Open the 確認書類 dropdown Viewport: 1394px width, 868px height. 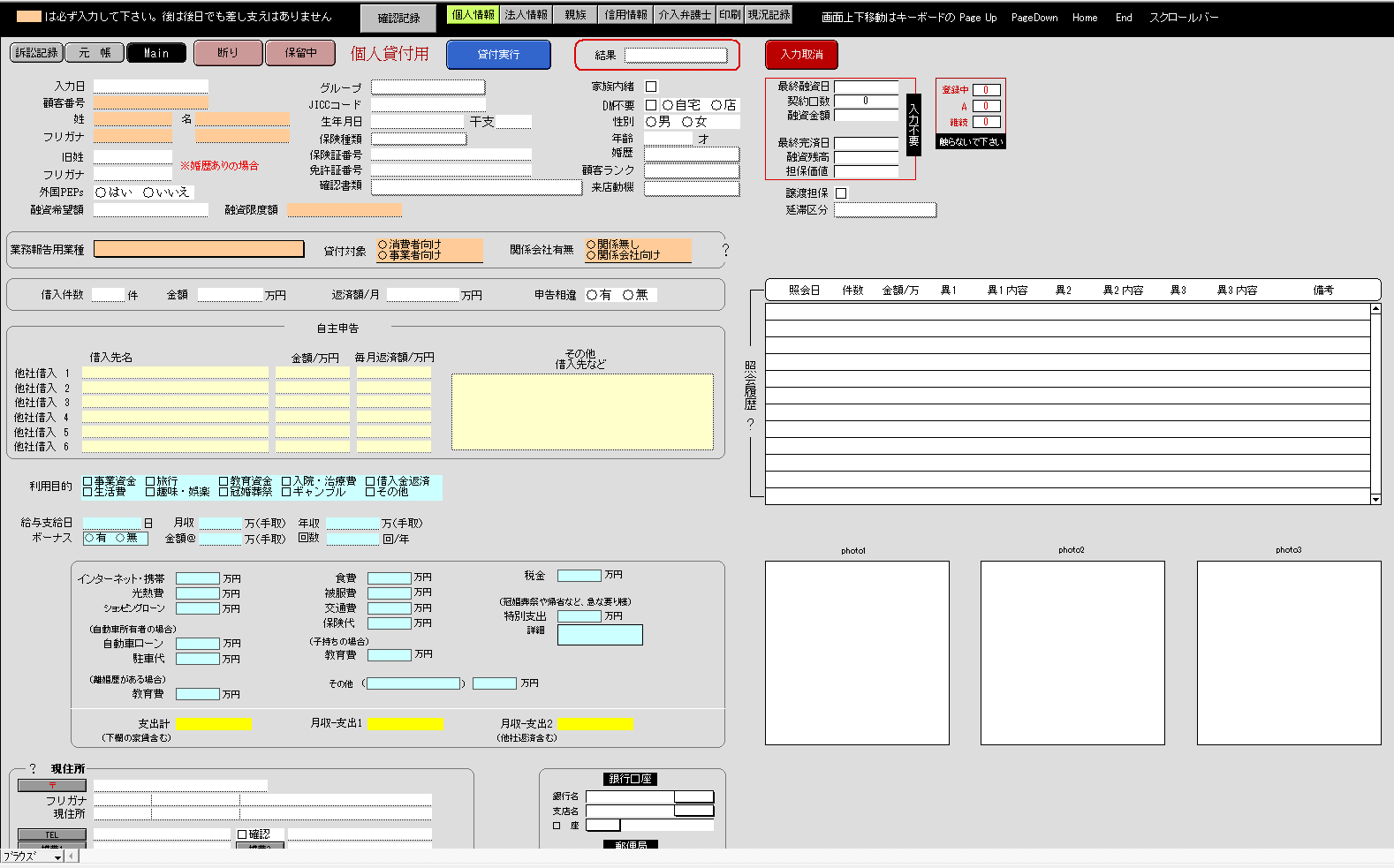point(477,187)
